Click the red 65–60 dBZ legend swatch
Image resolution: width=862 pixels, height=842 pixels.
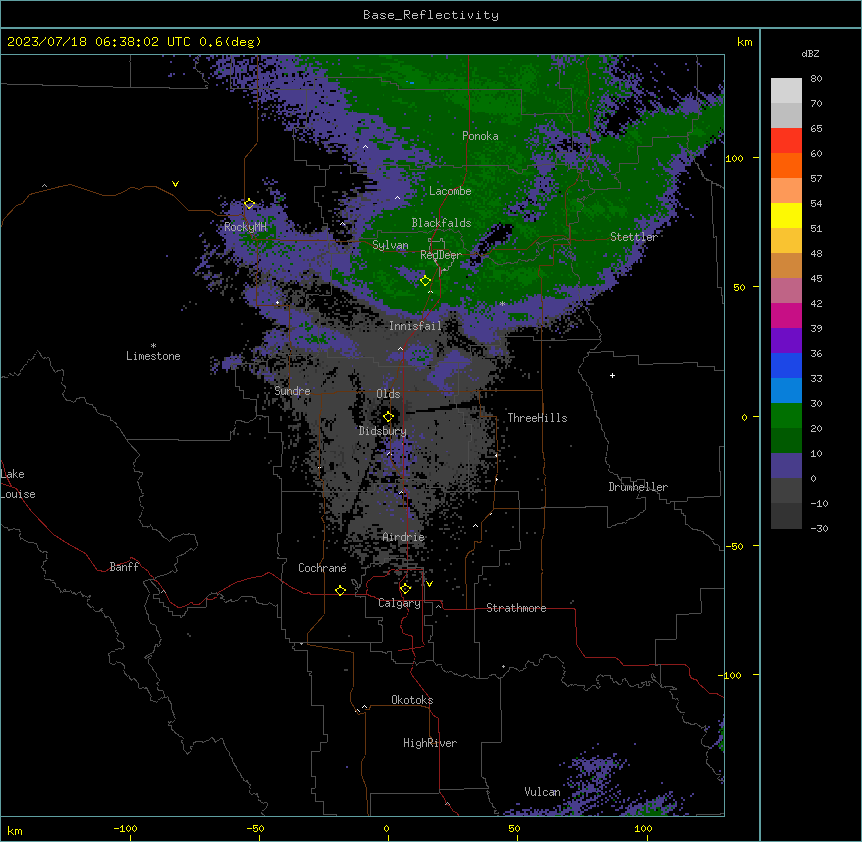(786, 141)
